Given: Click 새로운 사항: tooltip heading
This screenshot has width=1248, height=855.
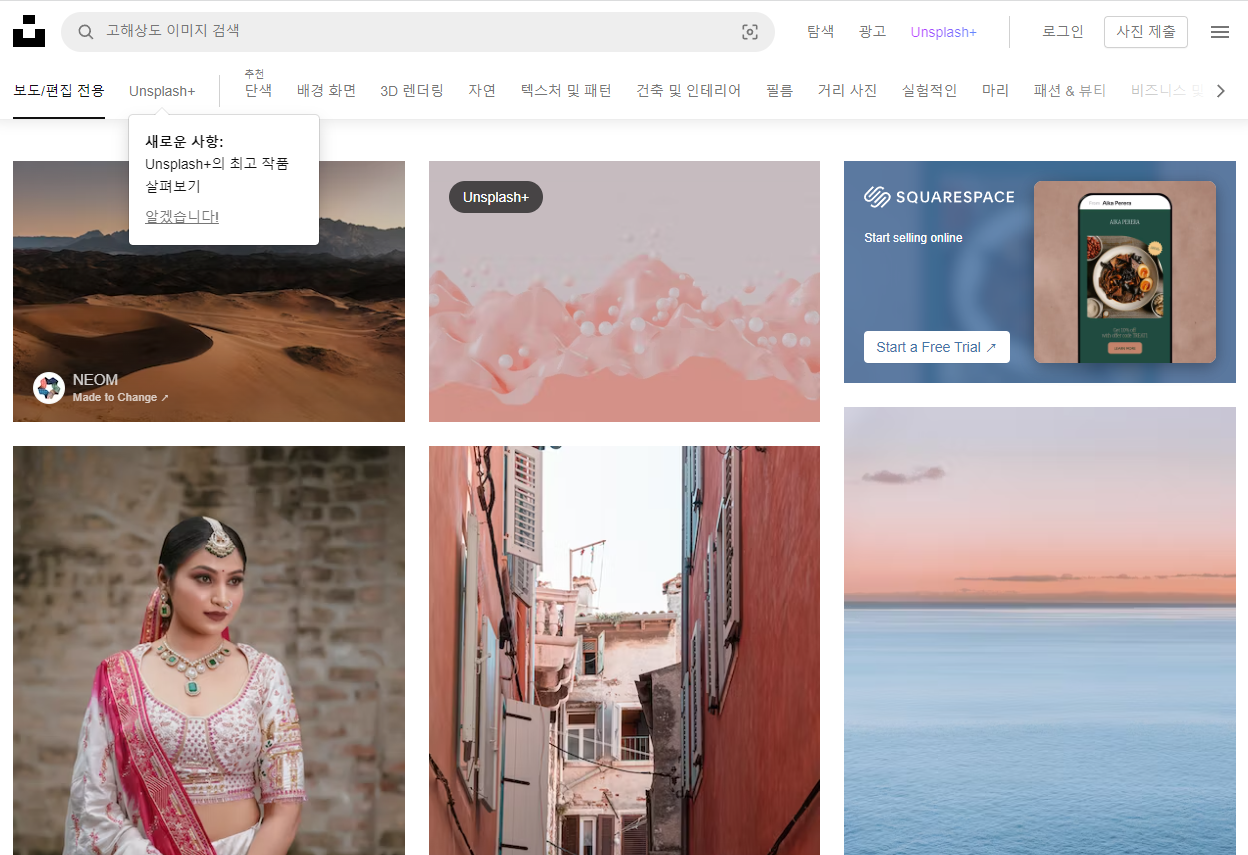Looking at the screenshot, I should coord(184,141).
